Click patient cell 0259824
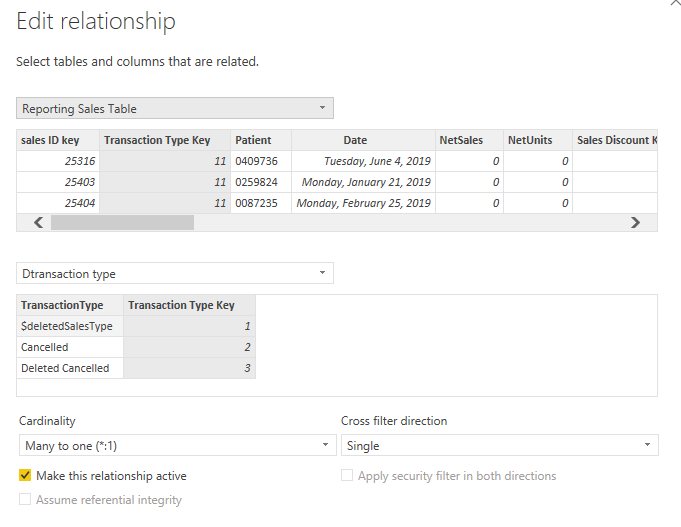Screen dimensions: 681x527 click(x=261, y=182)
